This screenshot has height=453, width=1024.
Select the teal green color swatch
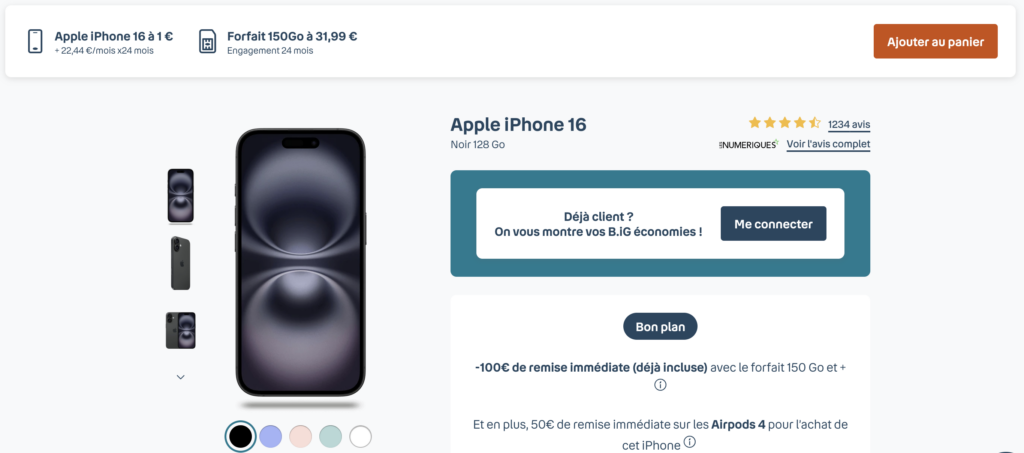click(x=330, y=436)
